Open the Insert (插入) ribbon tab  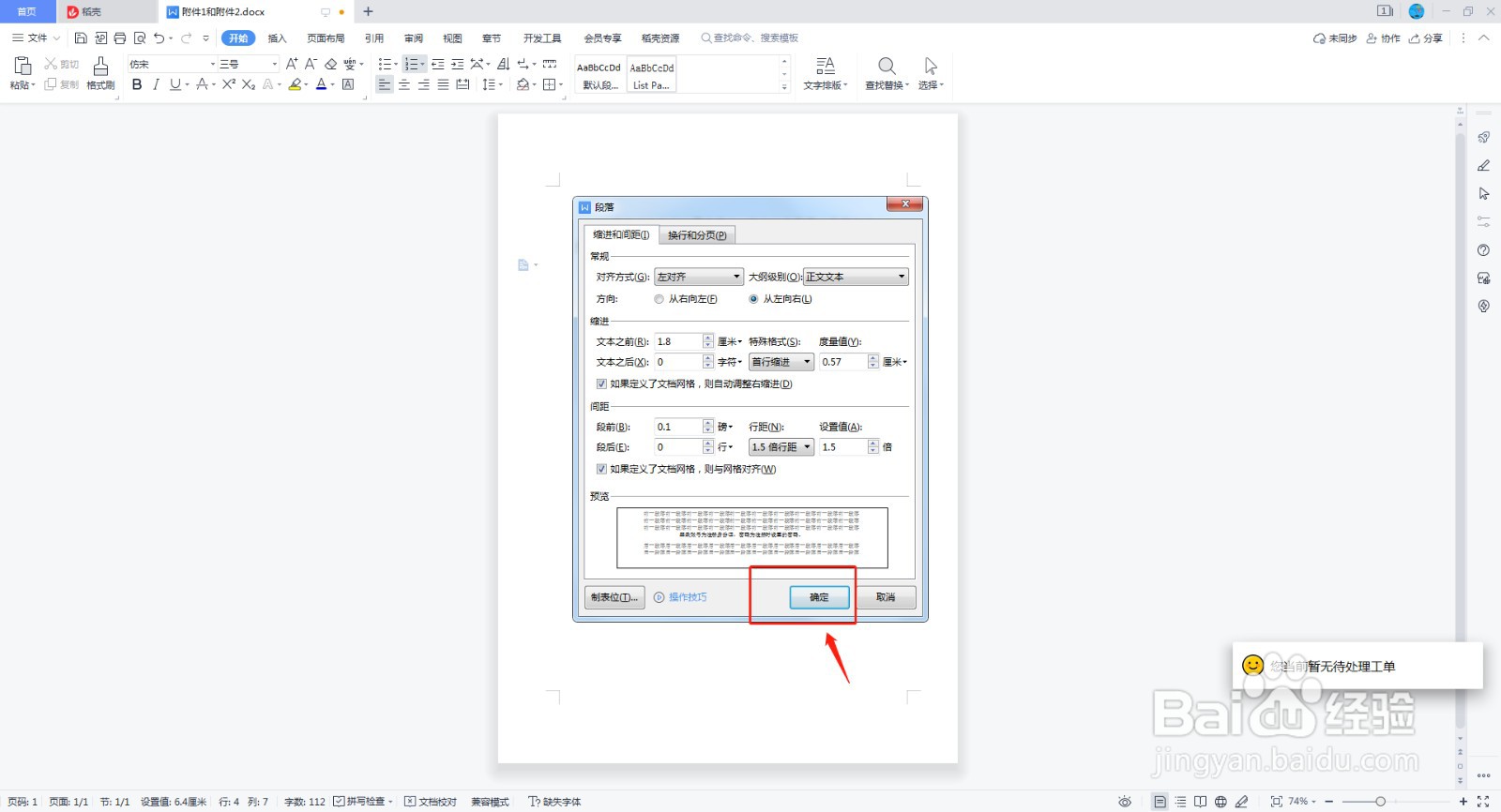click(x=277, y=38)
